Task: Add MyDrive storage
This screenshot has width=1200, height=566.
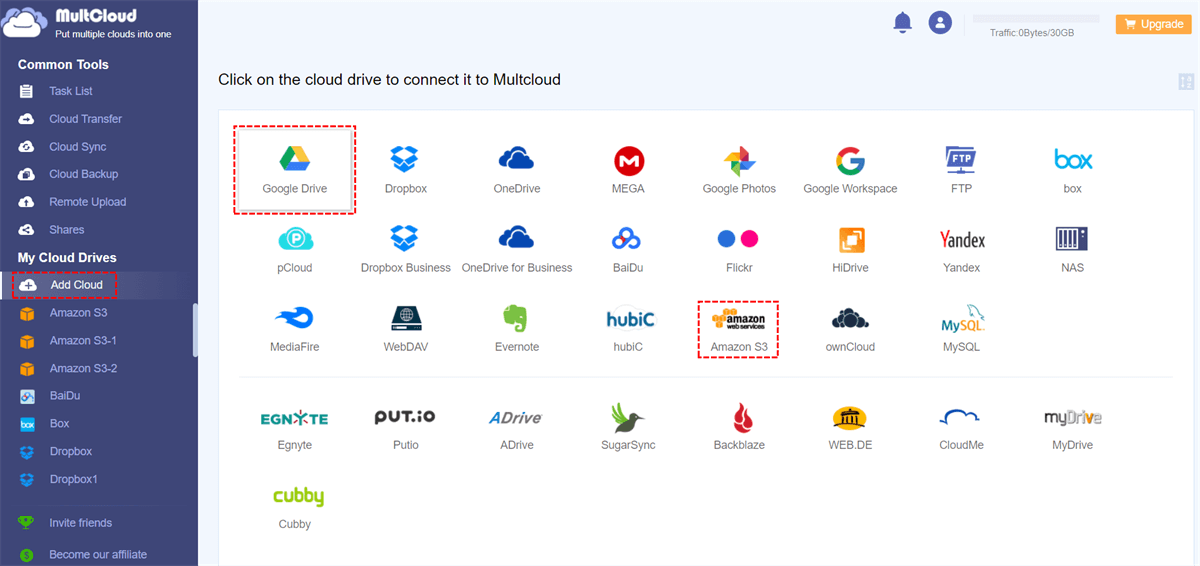Action: [1073, 428]
